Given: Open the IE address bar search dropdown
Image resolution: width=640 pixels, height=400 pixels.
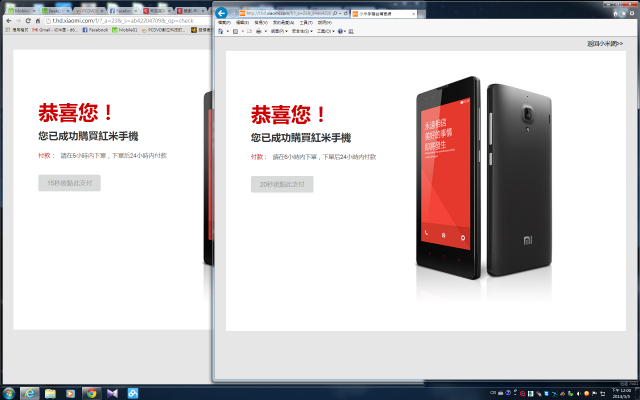Looking at the screenshot, I should coord(338,13).
